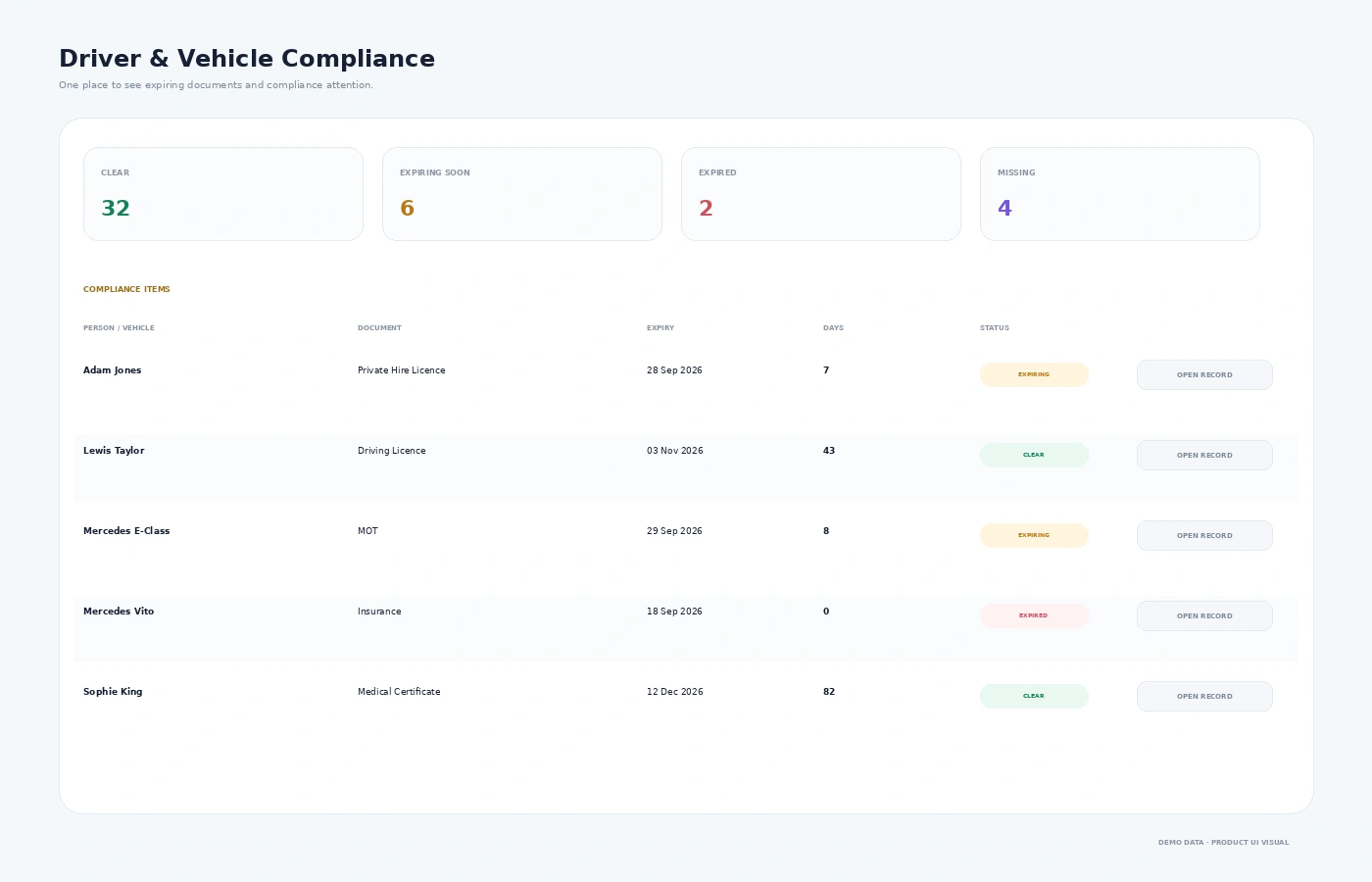Select the Missing summary card showing 4
1372x882 pixels.
pyautogui.click(x=1120, y=194)
